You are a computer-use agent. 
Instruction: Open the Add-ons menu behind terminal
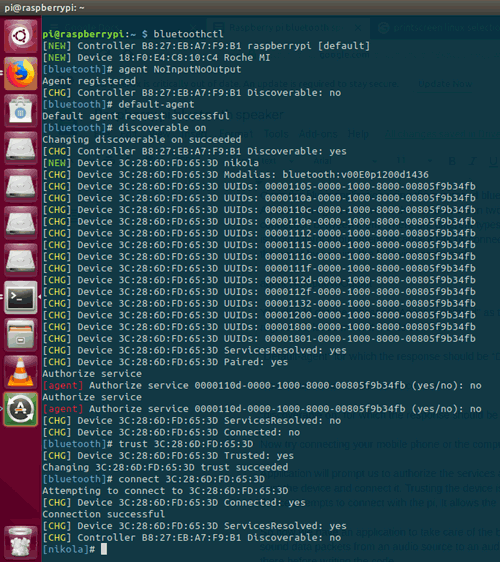pos(318,134)
